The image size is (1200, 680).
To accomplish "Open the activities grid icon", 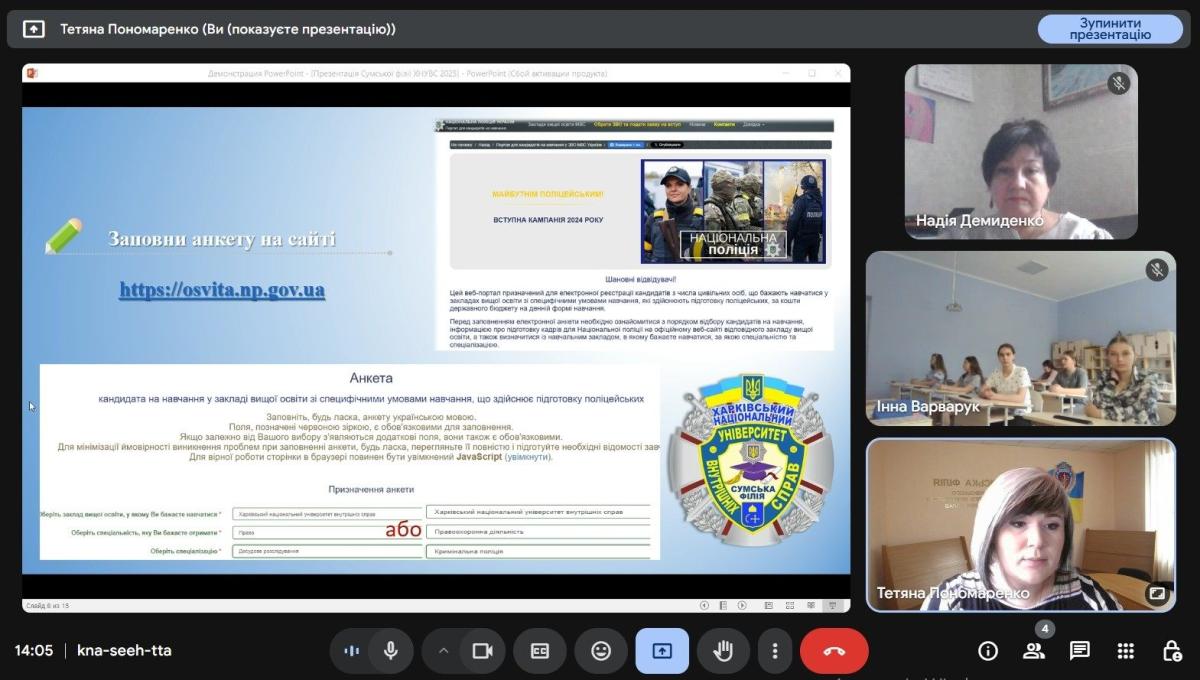I will point(1126,651).
